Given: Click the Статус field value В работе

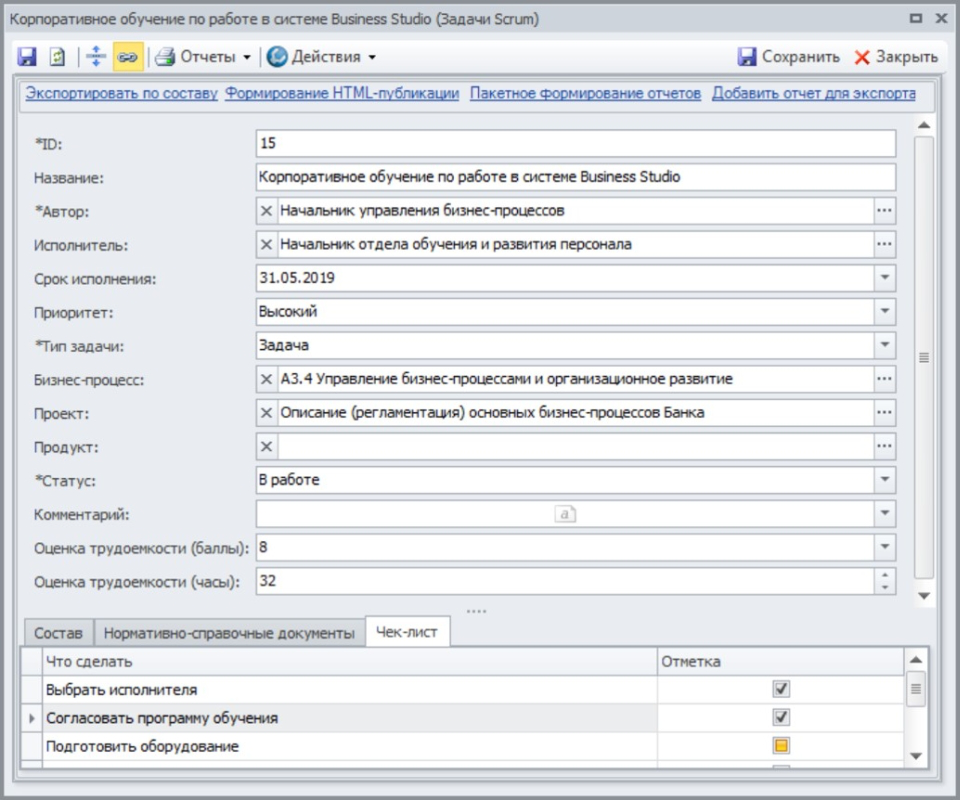Looking at the screenshot, I should point(289,480).
